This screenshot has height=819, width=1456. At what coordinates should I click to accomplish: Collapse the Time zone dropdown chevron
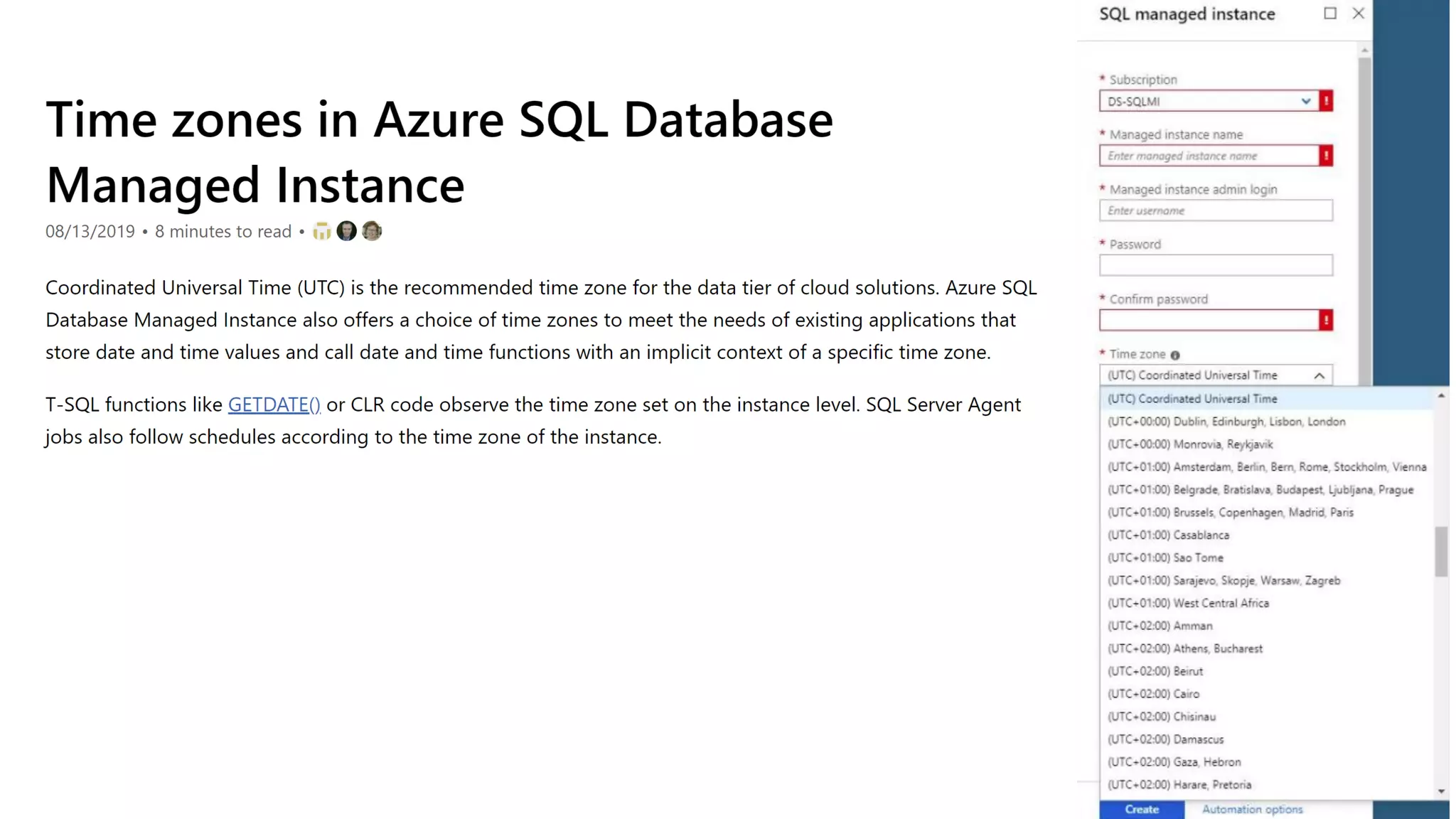point(1319,375)
